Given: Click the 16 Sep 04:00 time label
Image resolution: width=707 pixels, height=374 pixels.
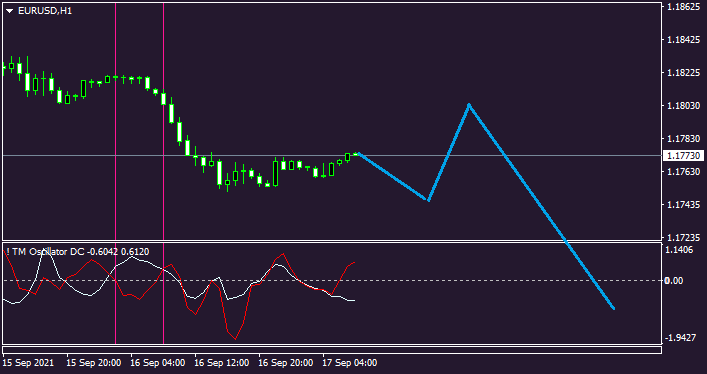Looking at the screenshot, I should coord(157,363).
